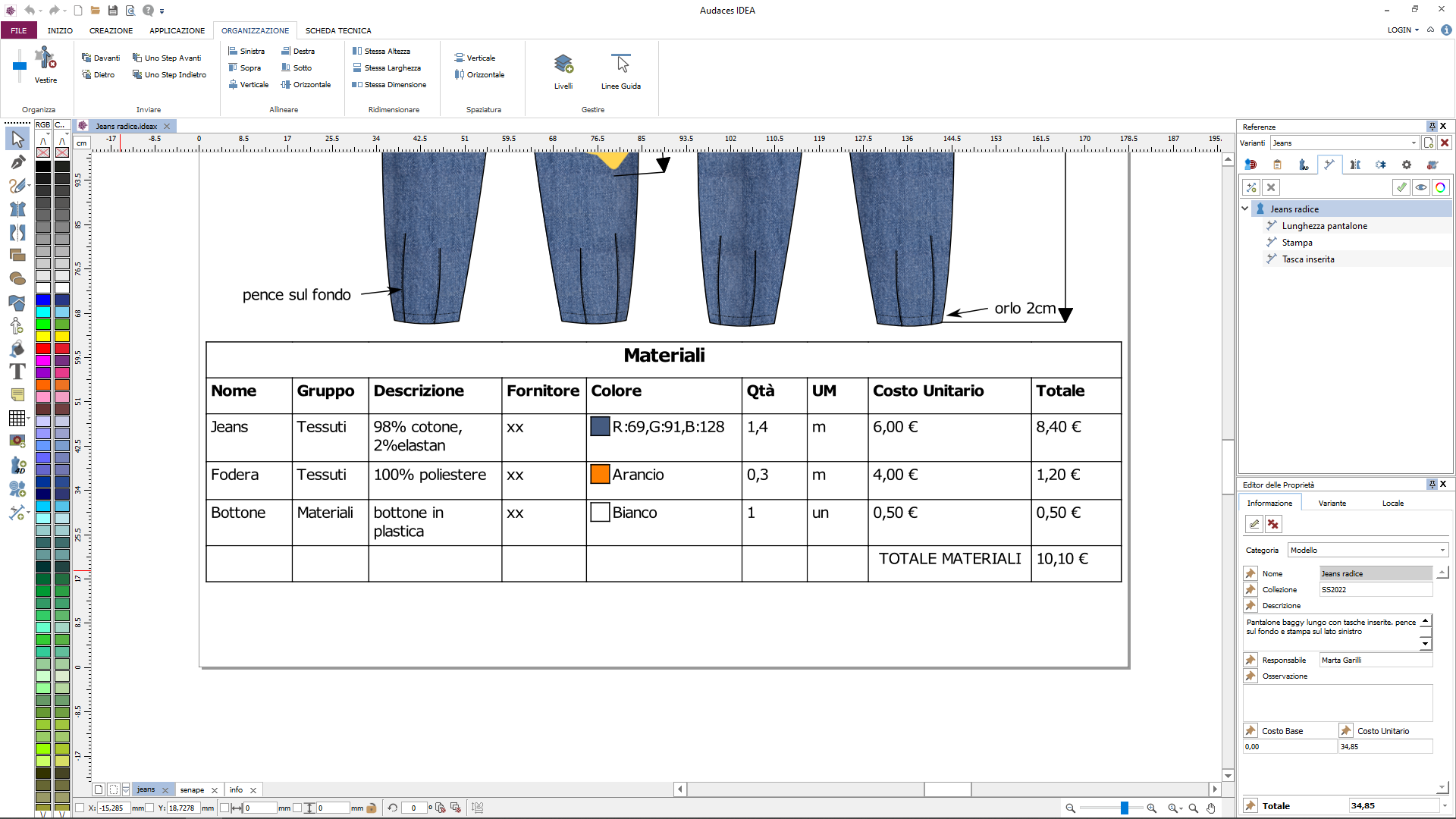Pick the yellow color swatch in RGB palette
Viewport: 1456px width, 819px height.
tap(43, 336)
